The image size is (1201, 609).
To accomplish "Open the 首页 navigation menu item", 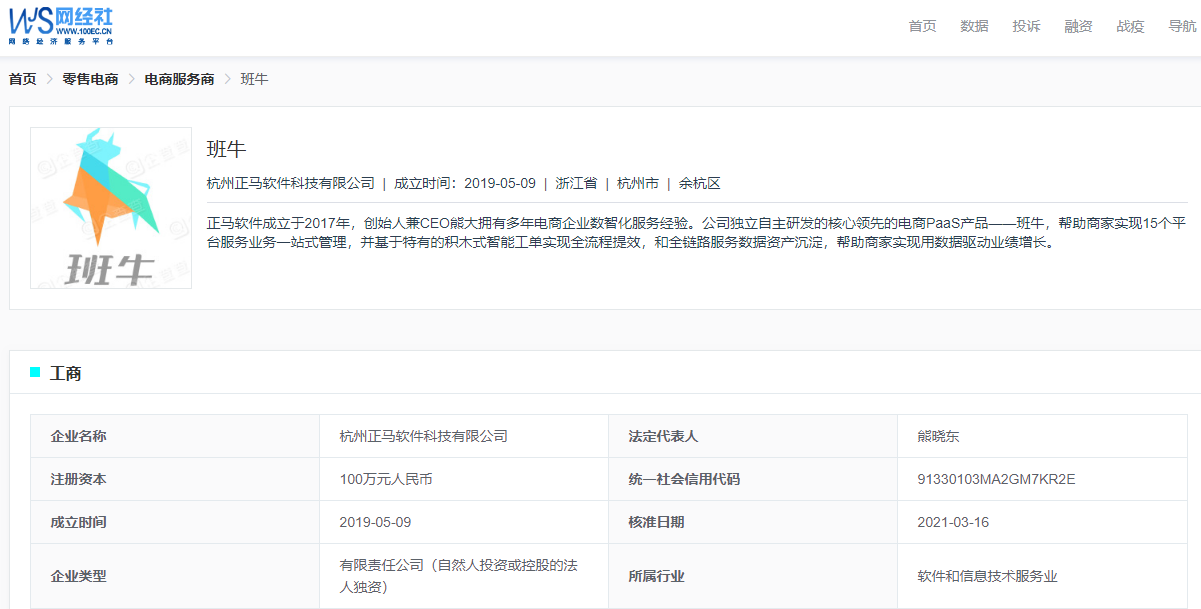I will point(922,26).
